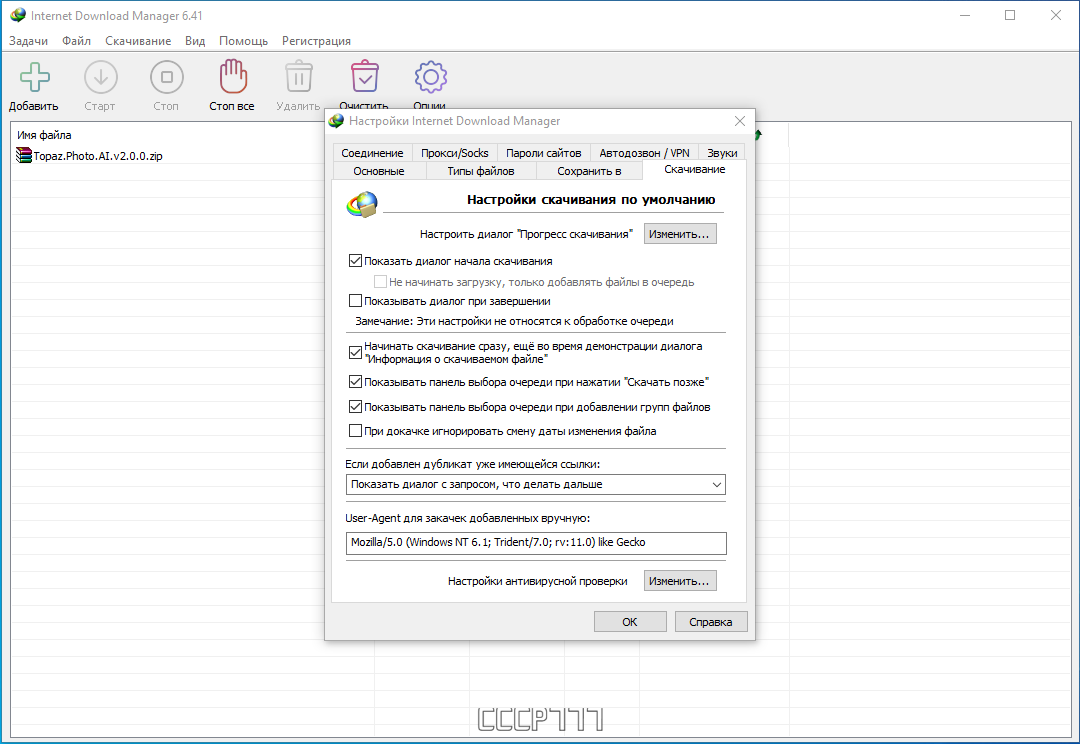Open the duplicate link action dropdown
Image resolution: width=1080 pixels, height=744 pixels.
[535, 484]
